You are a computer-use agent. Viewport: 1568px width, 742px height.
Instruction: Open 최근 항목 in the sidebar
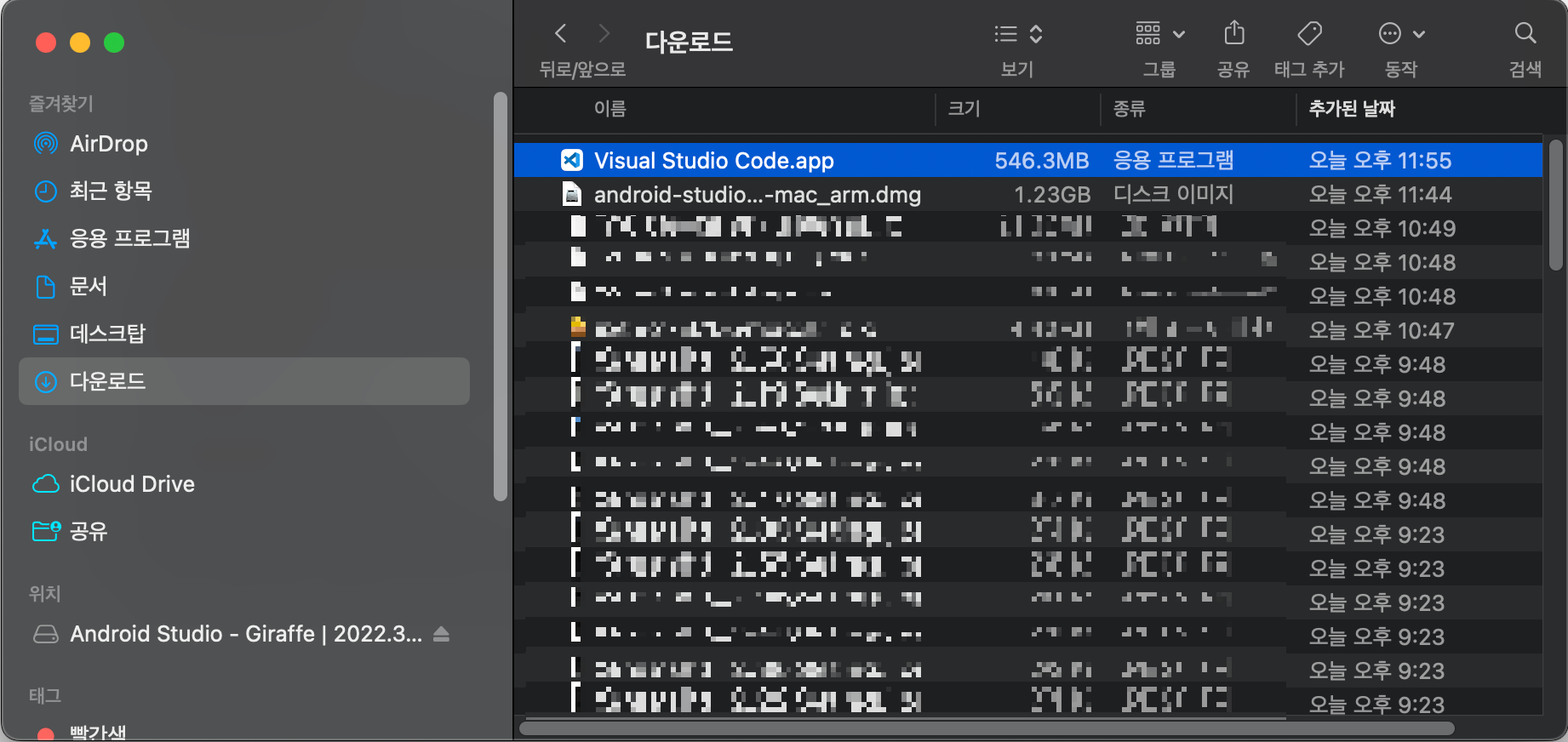tap(243, 191)
